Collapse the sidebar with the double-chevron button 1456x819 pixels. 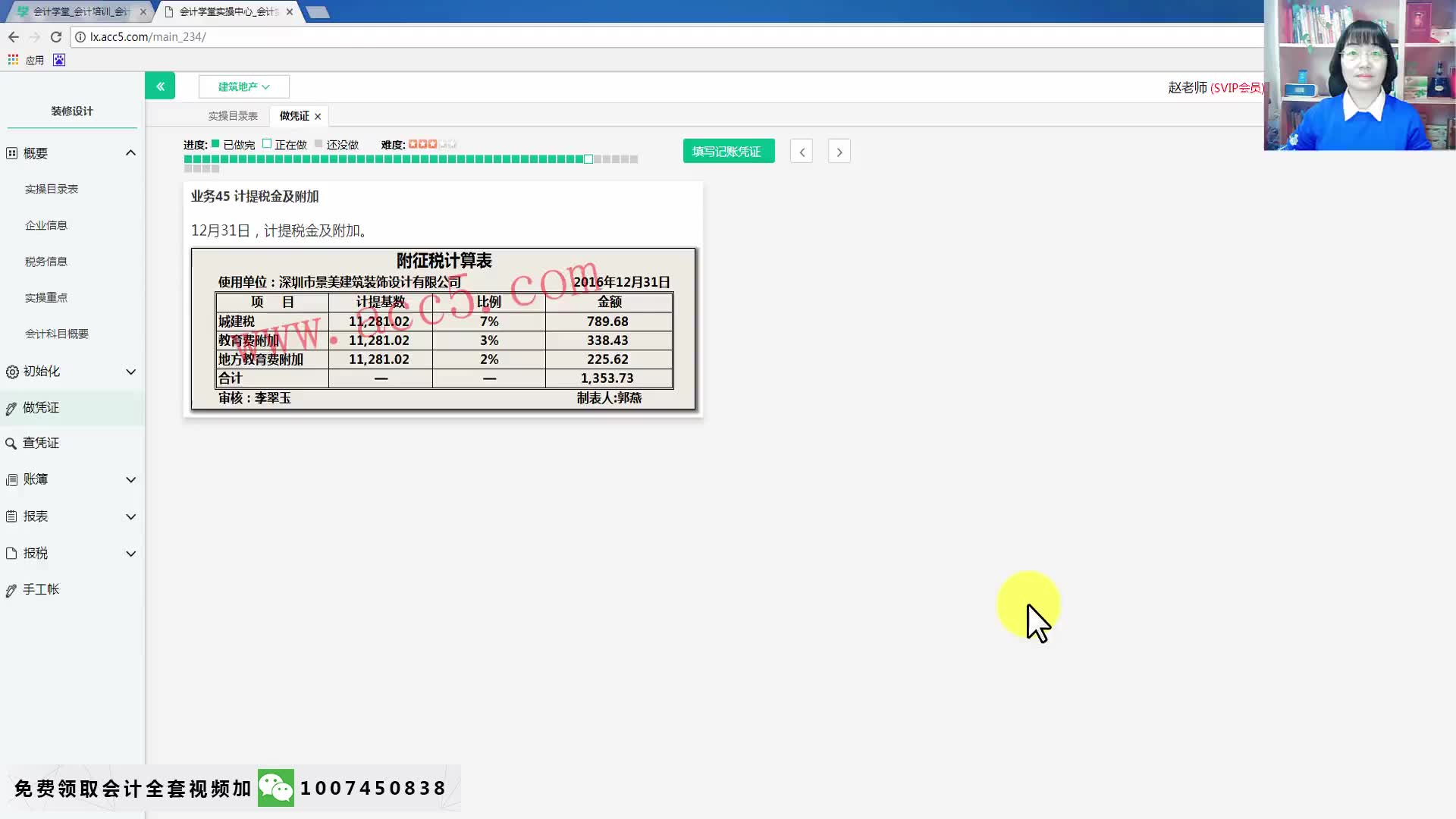click(x=160, y=86)
